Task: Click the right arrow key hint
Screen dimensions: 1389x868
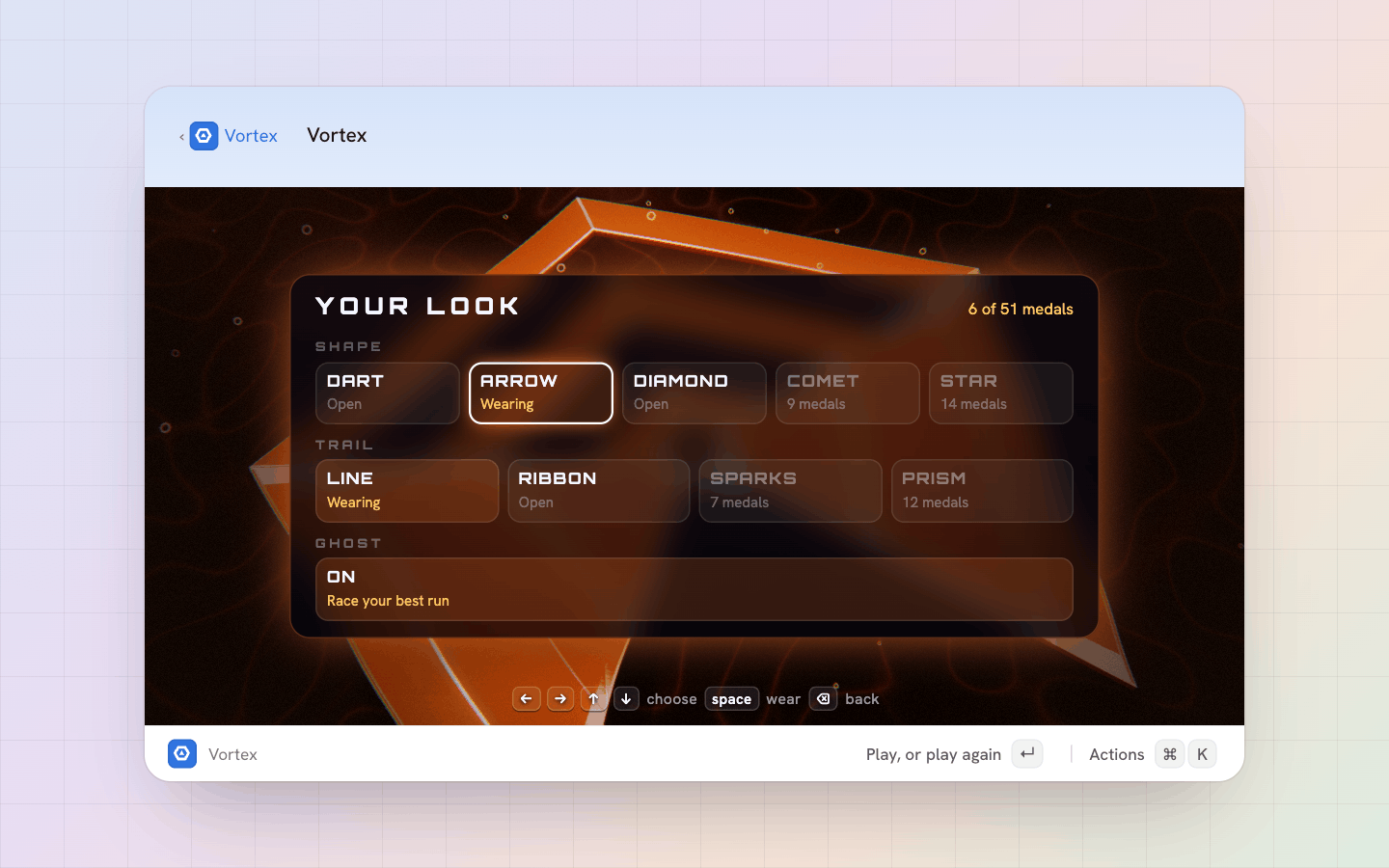Action: pos(560,698)
